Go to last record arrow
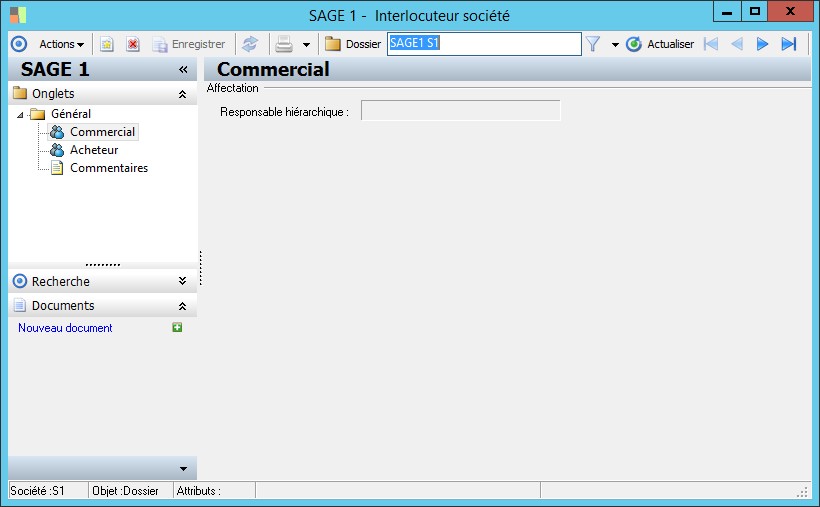 (x=789, y=44)
